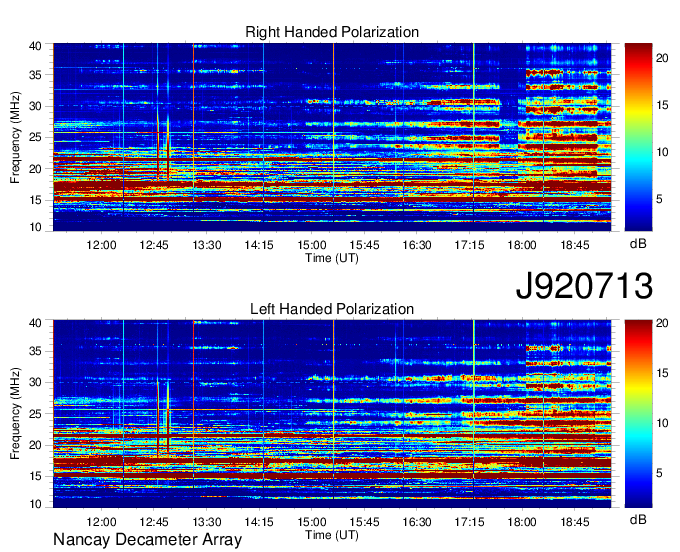The width and height of the screenshot is (680, 552).
Task: Click the dB unit label under top color bar
Action: 638,244
